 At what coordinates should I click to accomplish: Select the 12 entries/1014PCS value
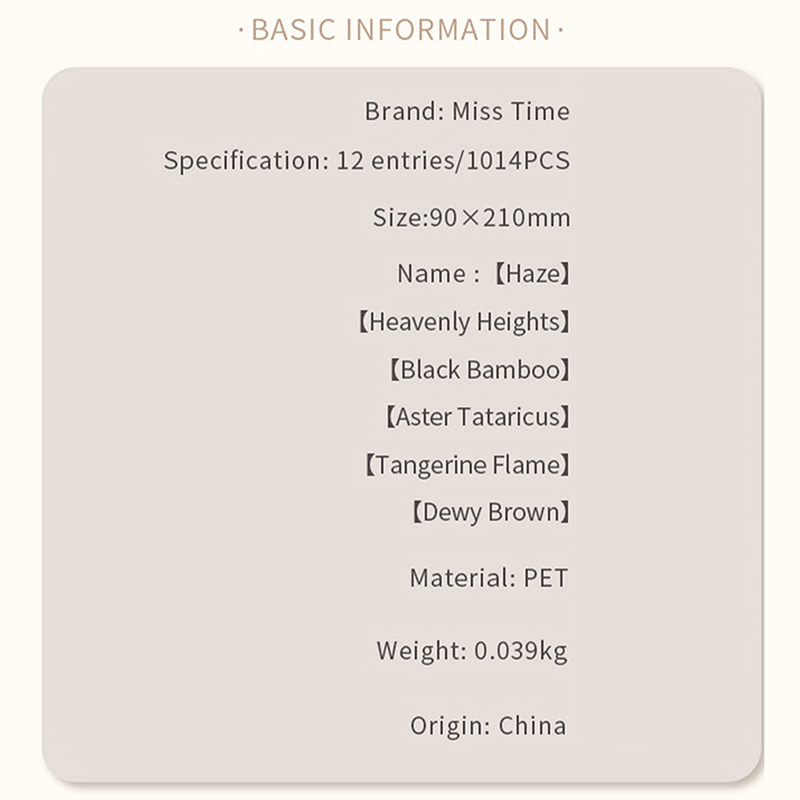pos(449,160)
